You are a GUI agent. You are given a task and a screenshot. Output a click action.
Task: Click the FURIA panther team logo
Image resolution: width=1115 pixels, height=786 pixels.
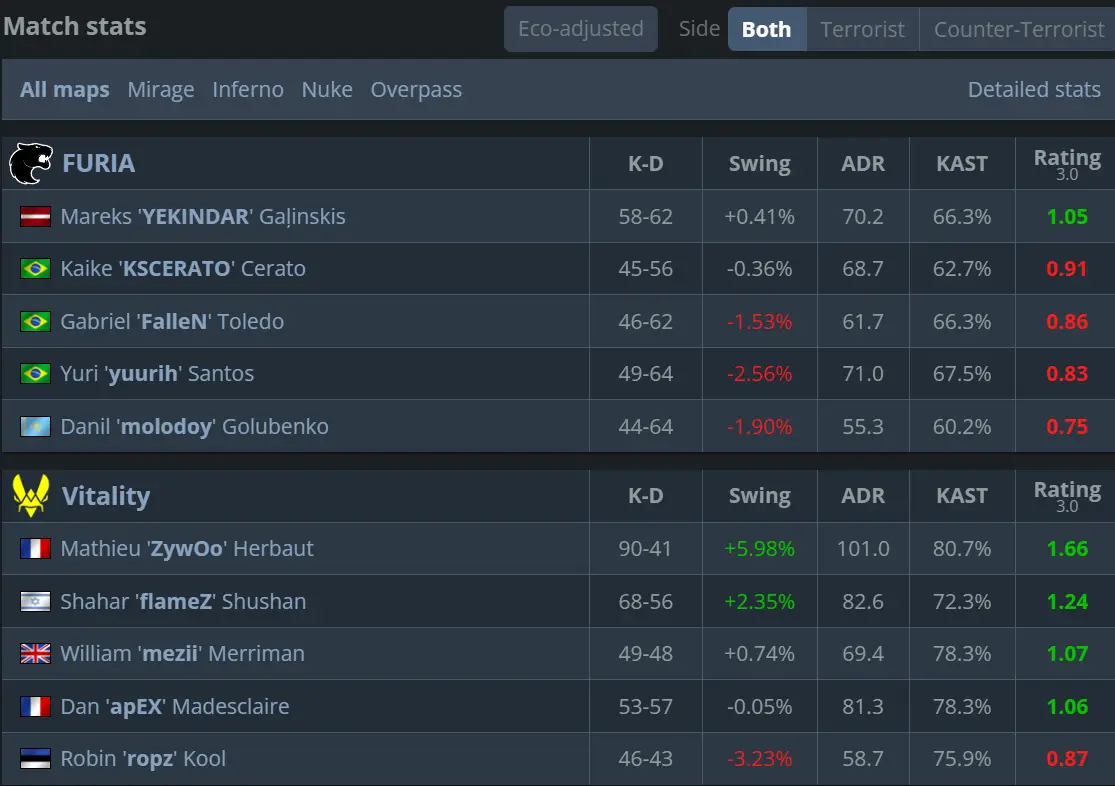coord(30,163)
